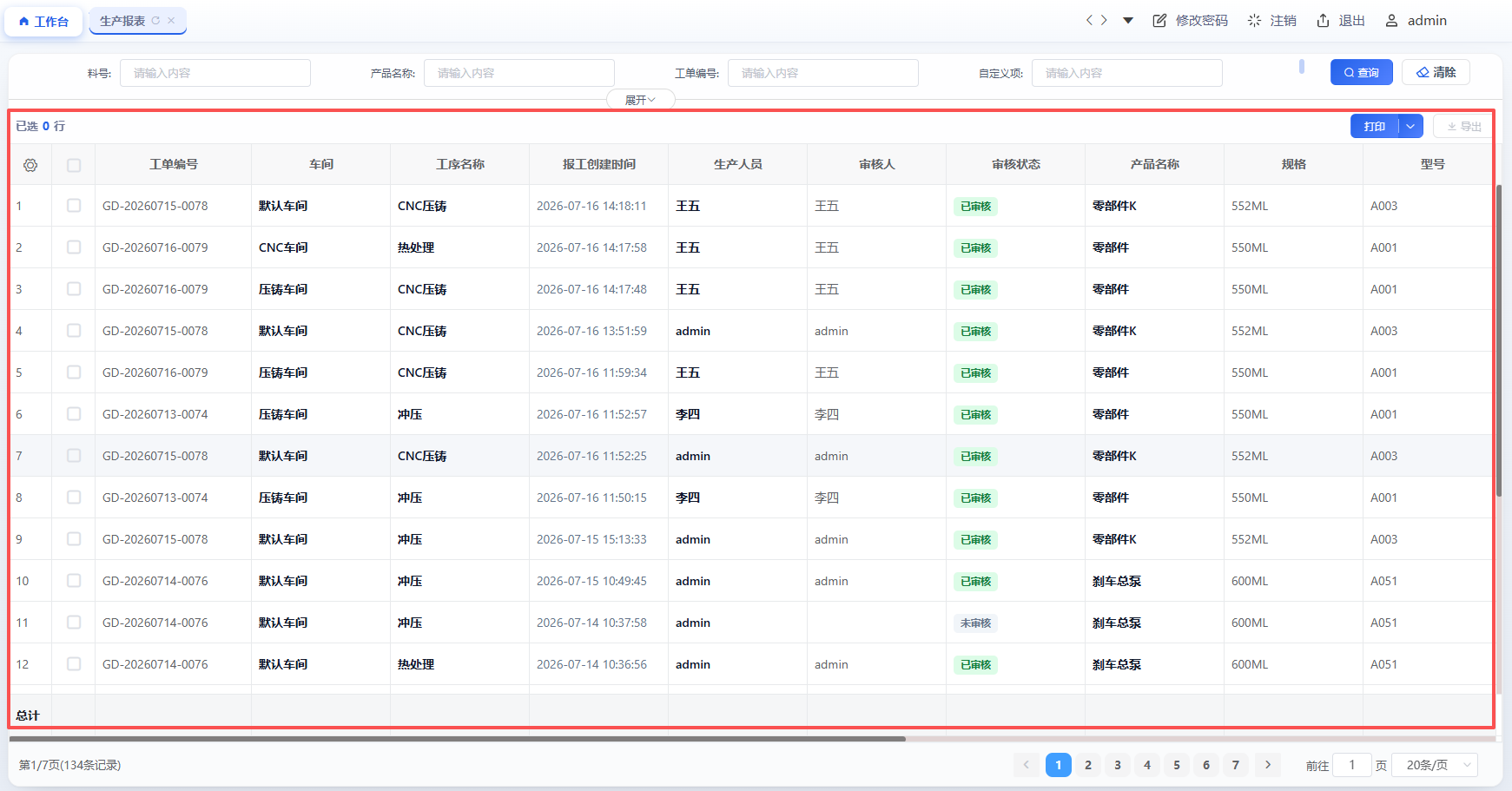Go to next tab with right arrow
Screen dimensions: 1512x791
(1104, 21)
